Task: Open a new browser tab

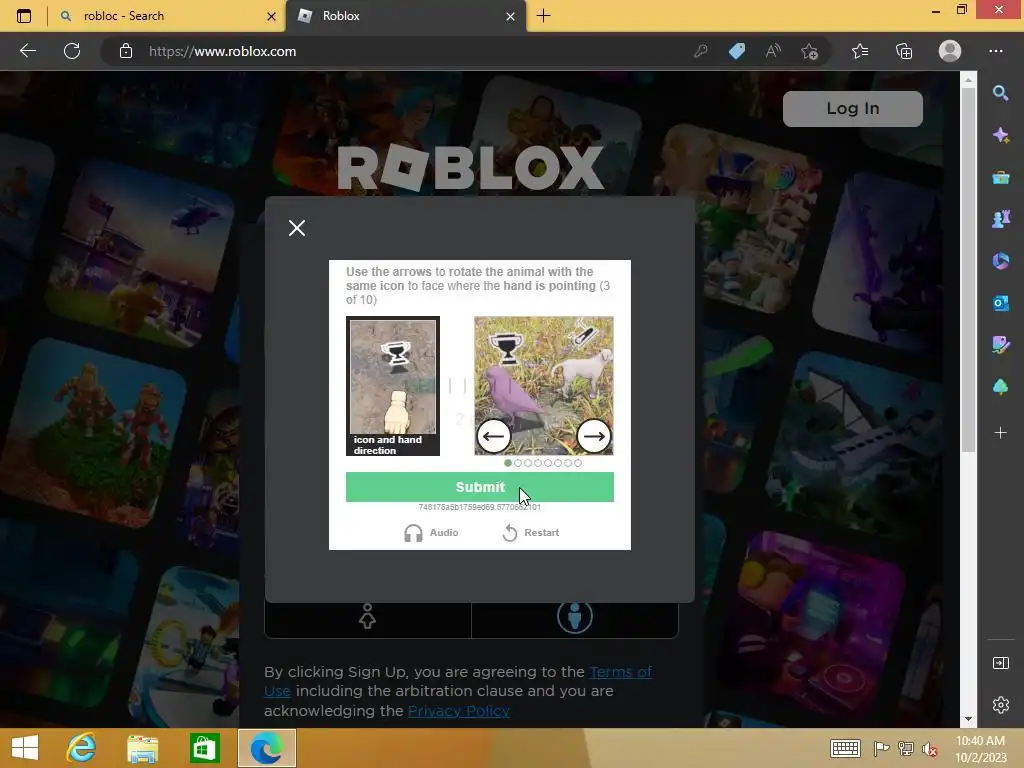Action: point(543,16)
